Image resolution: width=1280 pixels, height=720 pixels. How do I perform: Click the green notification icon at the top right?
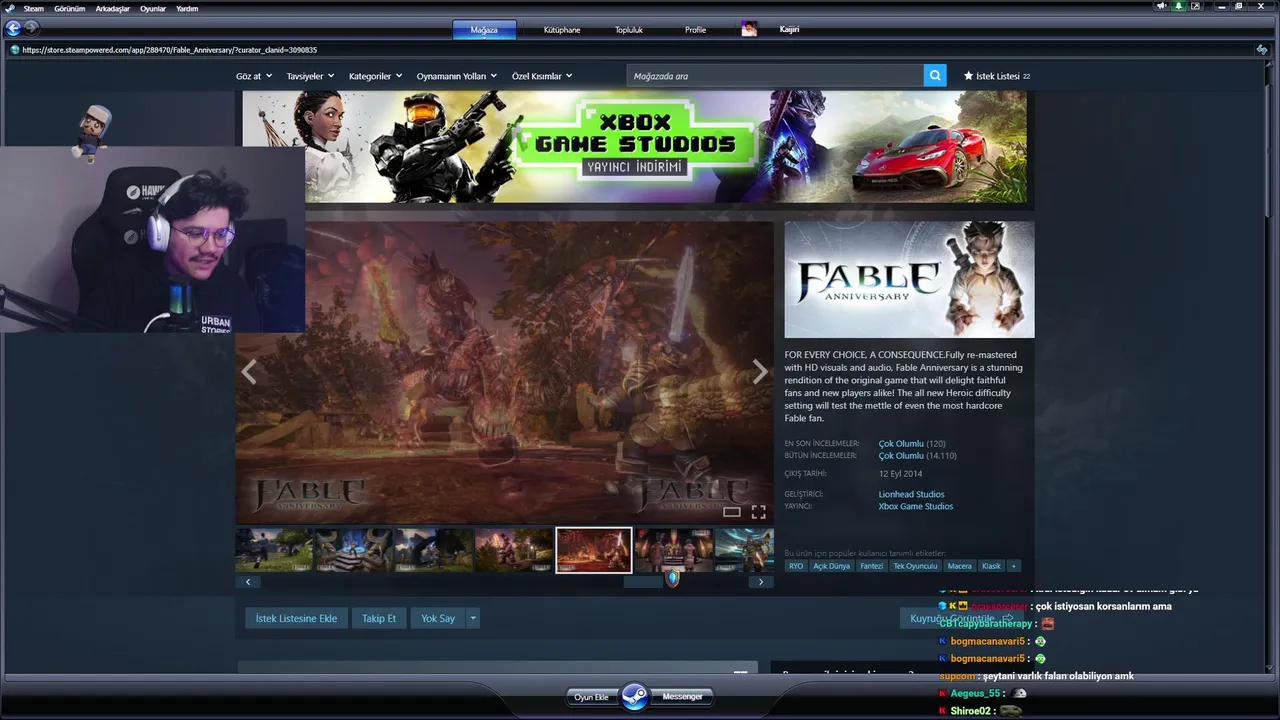tap(1179, 6)
